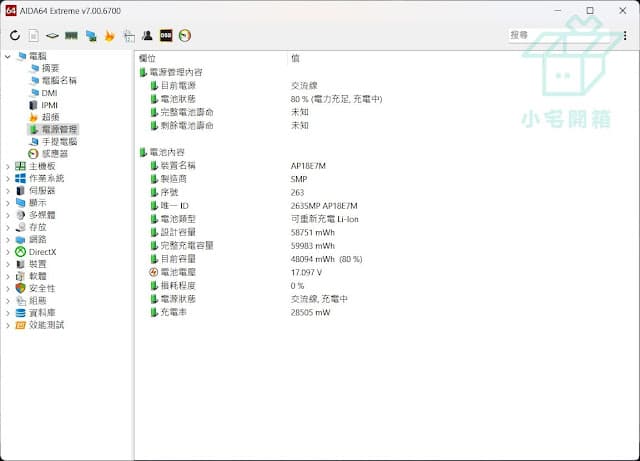The image size is (640, 461).
Task: Expand the 伺服器 tree node
Action: [x=7, y=191]
